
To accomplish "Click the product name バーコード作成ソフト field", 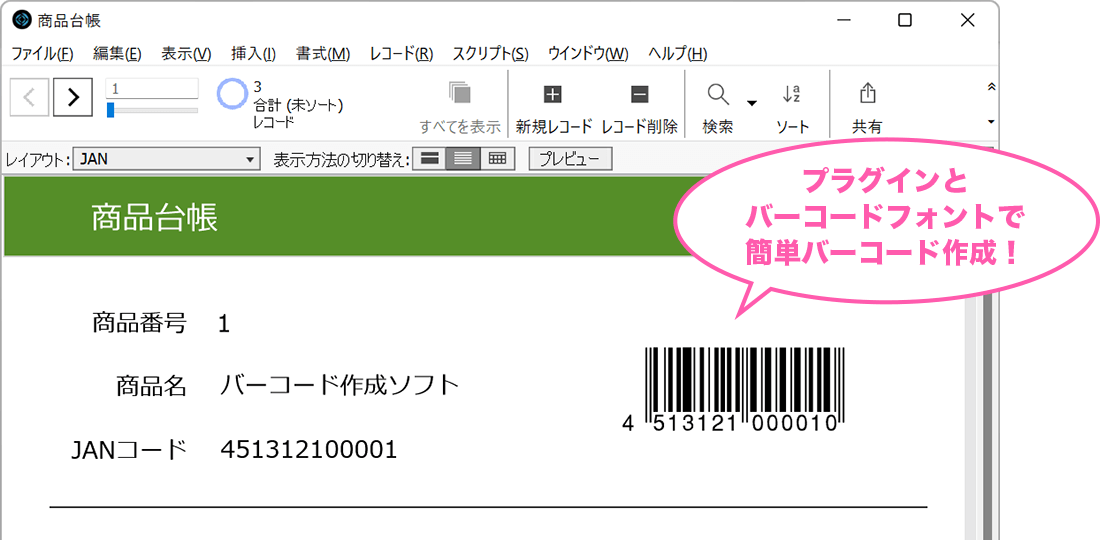I will (340, 385).
